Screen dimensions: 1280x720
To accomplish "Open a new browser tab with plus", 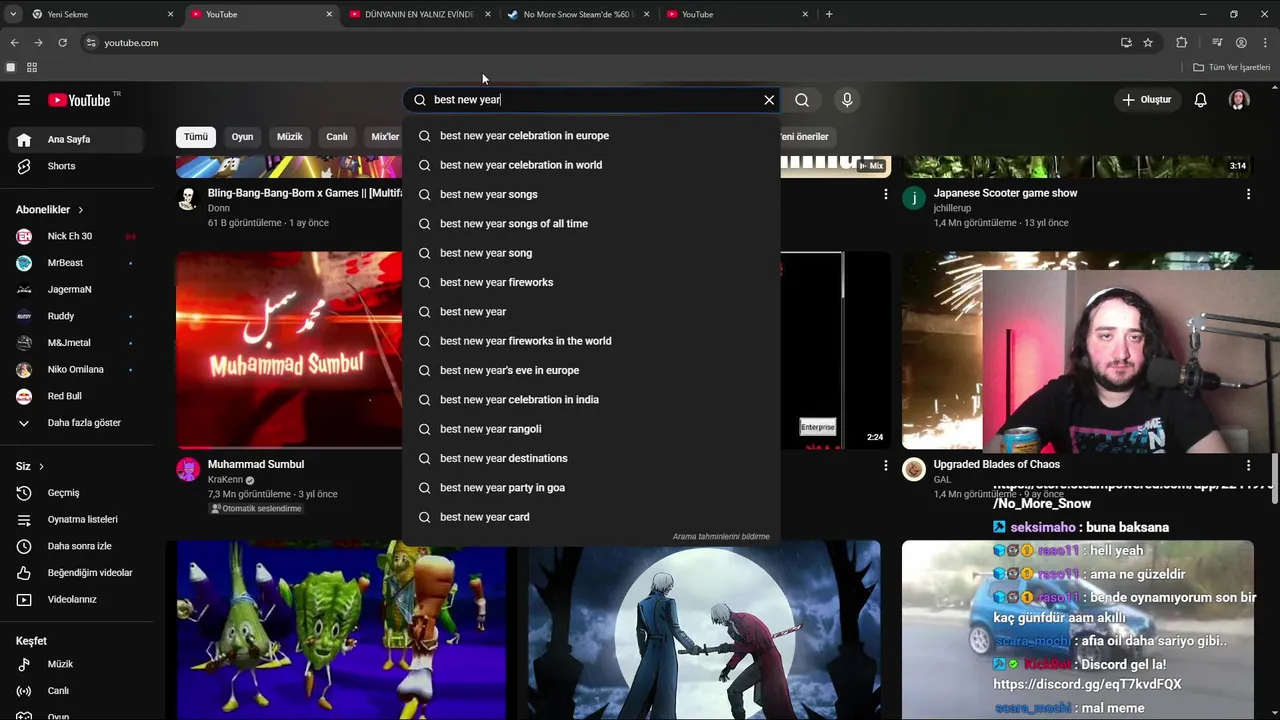I will click(x=829, y=14).
